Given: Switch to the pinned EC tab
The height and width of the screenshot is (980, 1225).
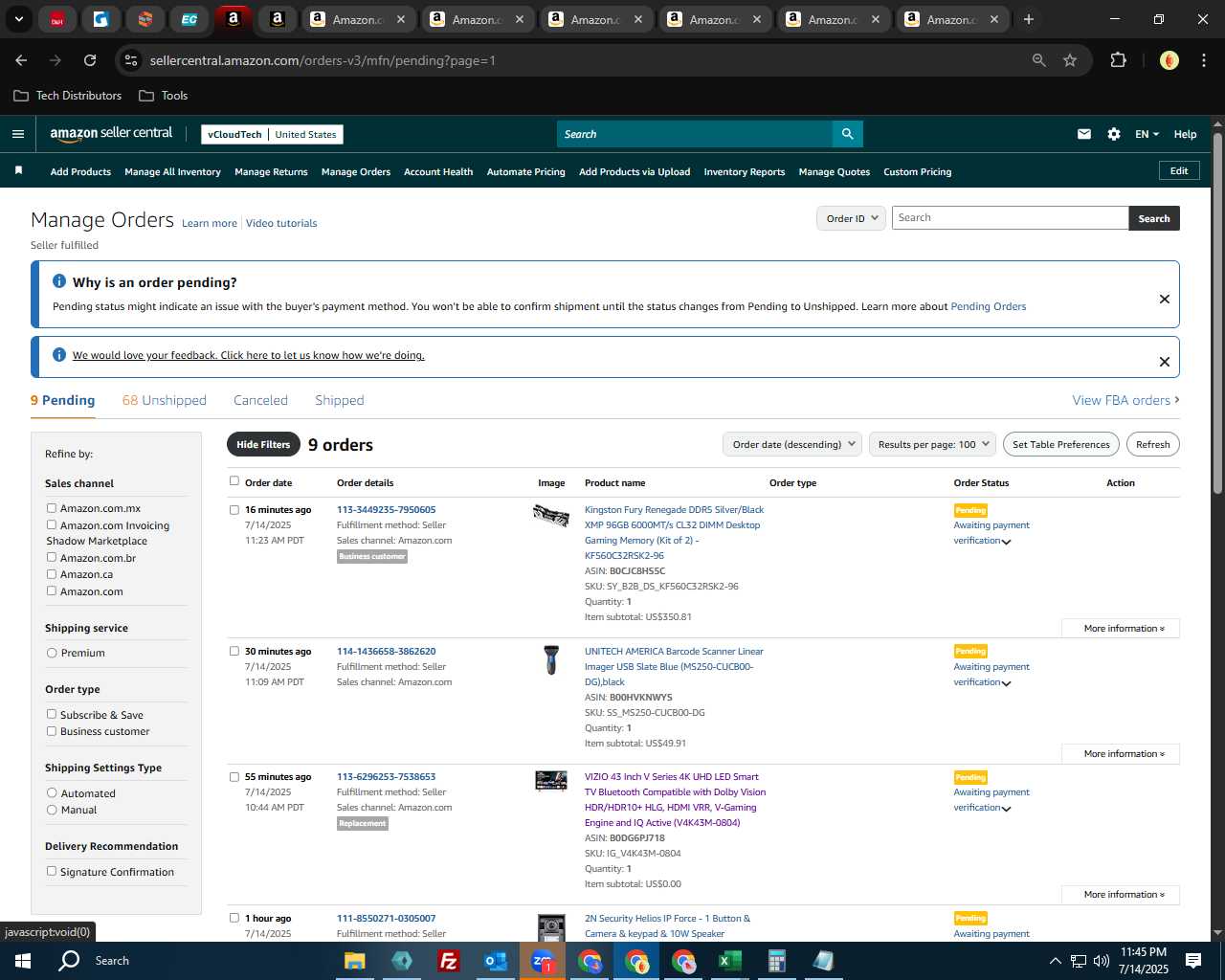Looking at the screenshot, I should [x=189, y=19].
